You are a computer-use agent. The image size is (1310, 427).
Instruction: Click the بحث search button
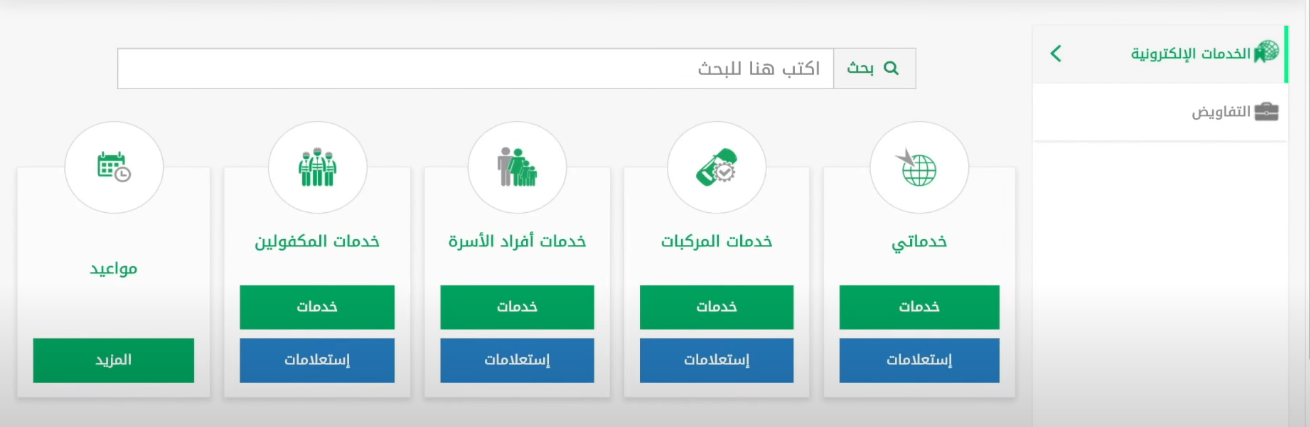tap(874, 68)
